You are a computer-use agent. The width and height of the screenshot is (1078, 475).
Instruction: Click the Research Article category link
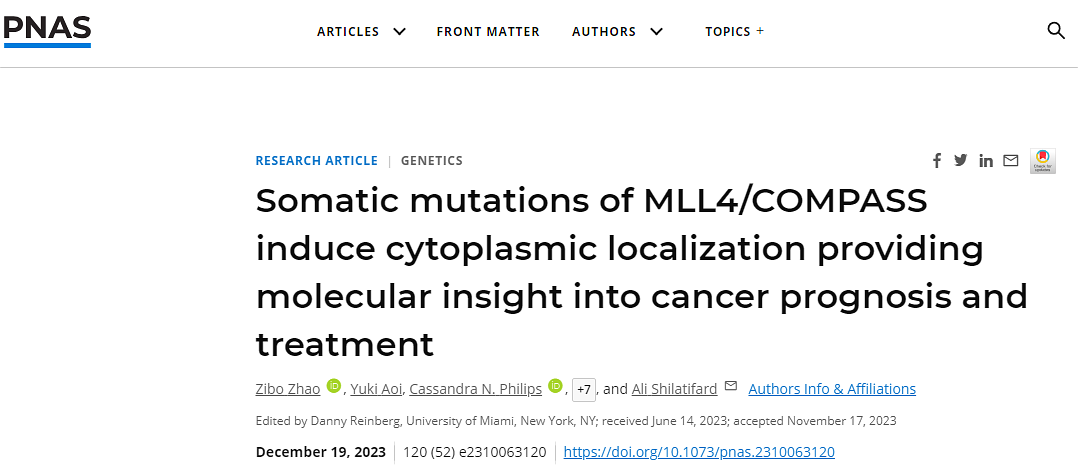pyautogui.click(x=316, y=161)
